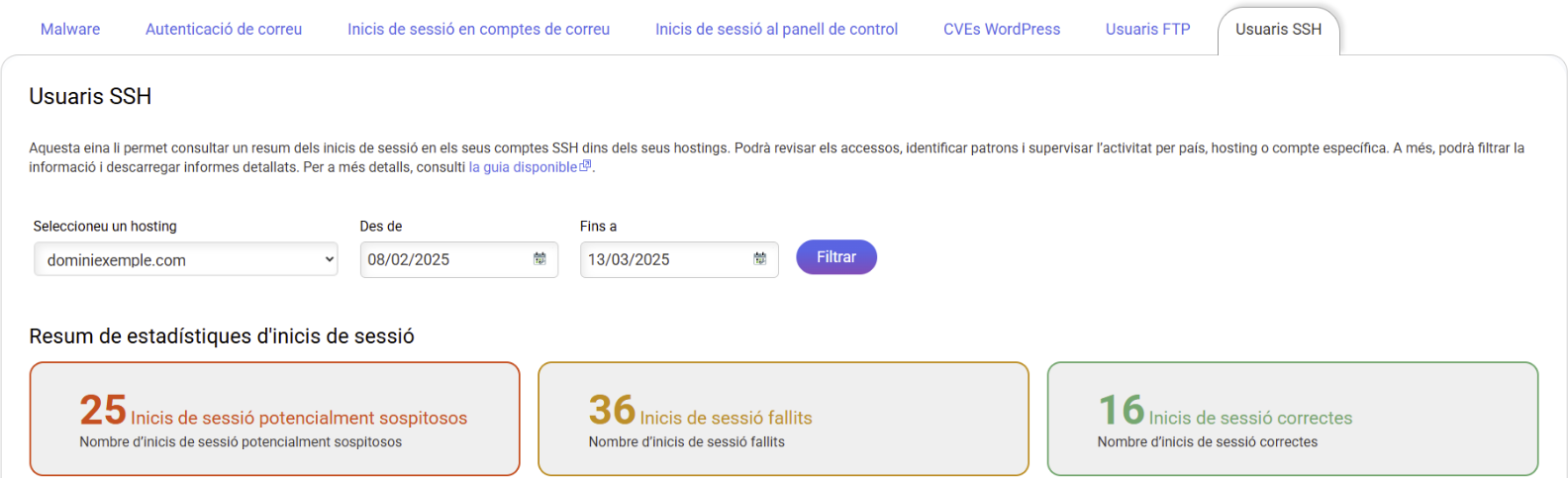The image size is (1568, 478).
Task: Select the Usuaris SSH tab
Action: coord(1278,30)
